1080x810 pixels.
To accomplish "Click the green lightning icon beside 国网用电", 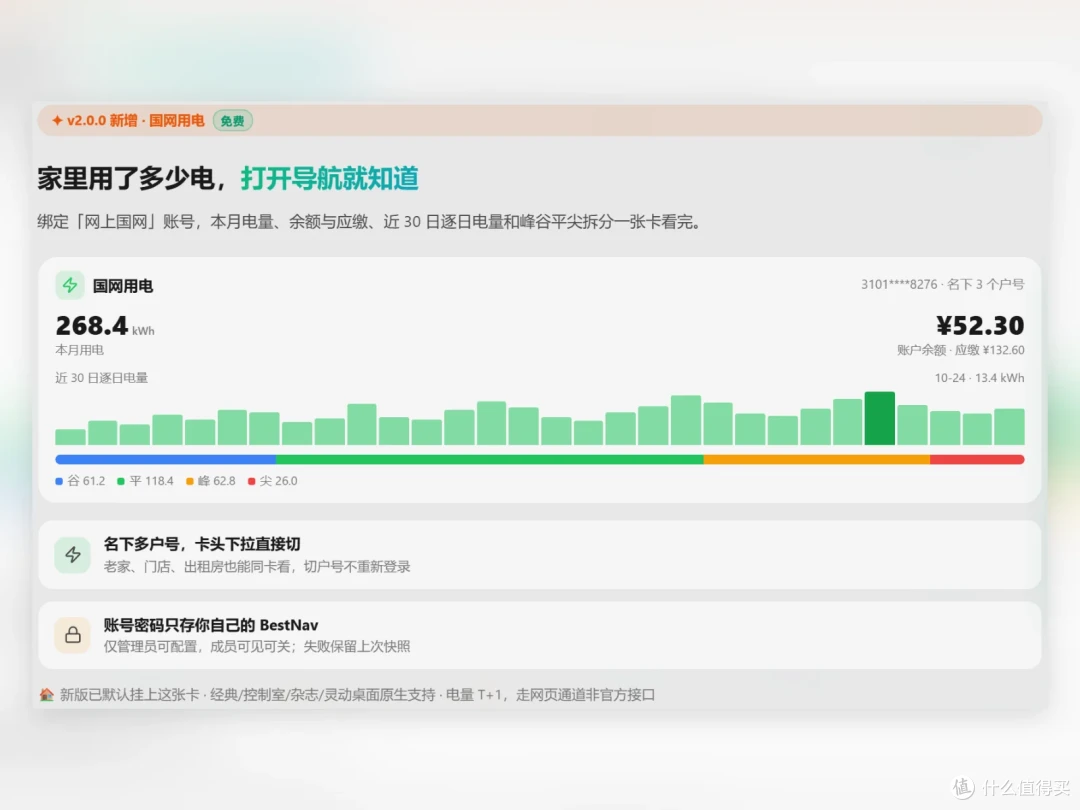I will click(x=70, y=284).
